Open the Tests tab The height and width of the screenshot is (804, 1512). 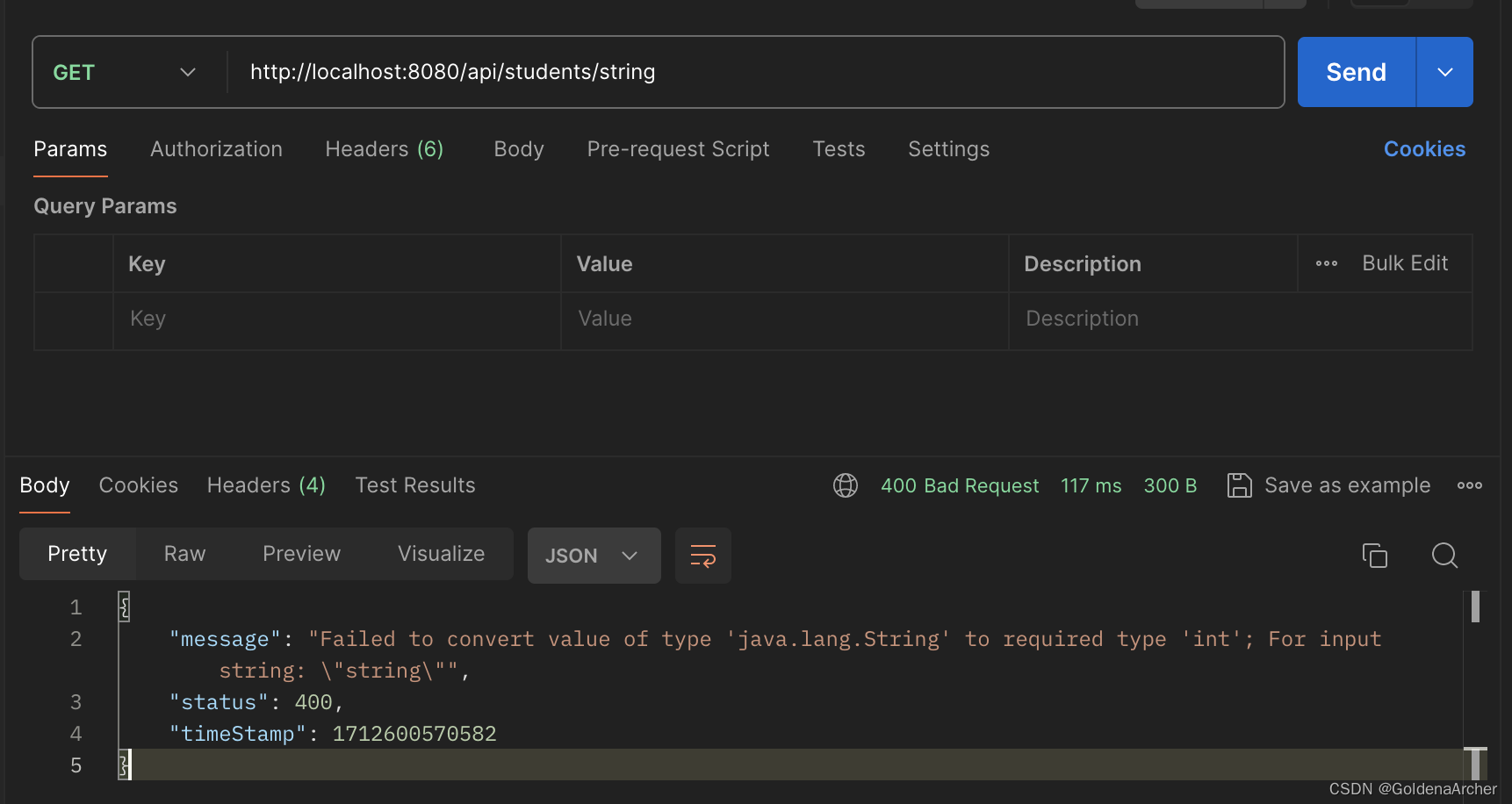(x=839, y=149)
